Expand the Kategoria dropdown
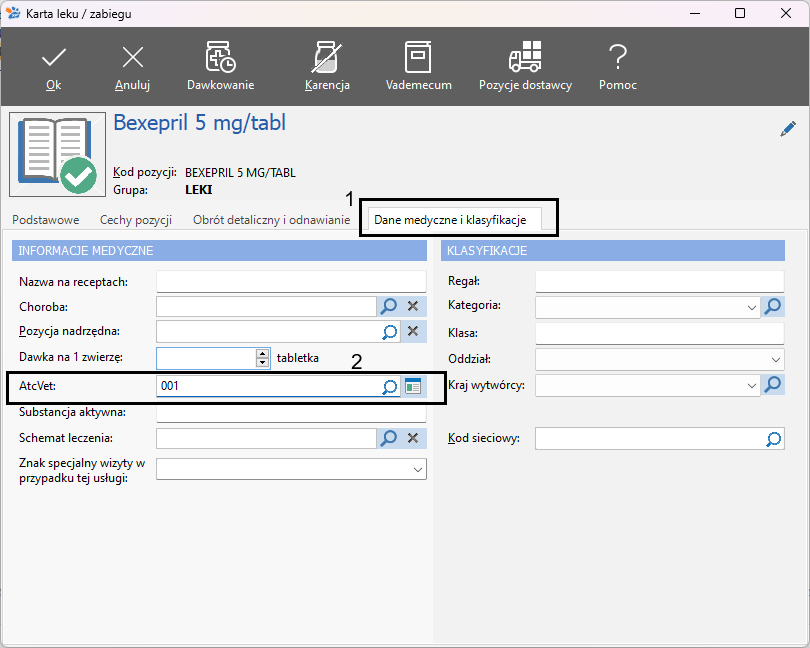The image size is (810, 648). pyautogui.click(x=752, y=307)
